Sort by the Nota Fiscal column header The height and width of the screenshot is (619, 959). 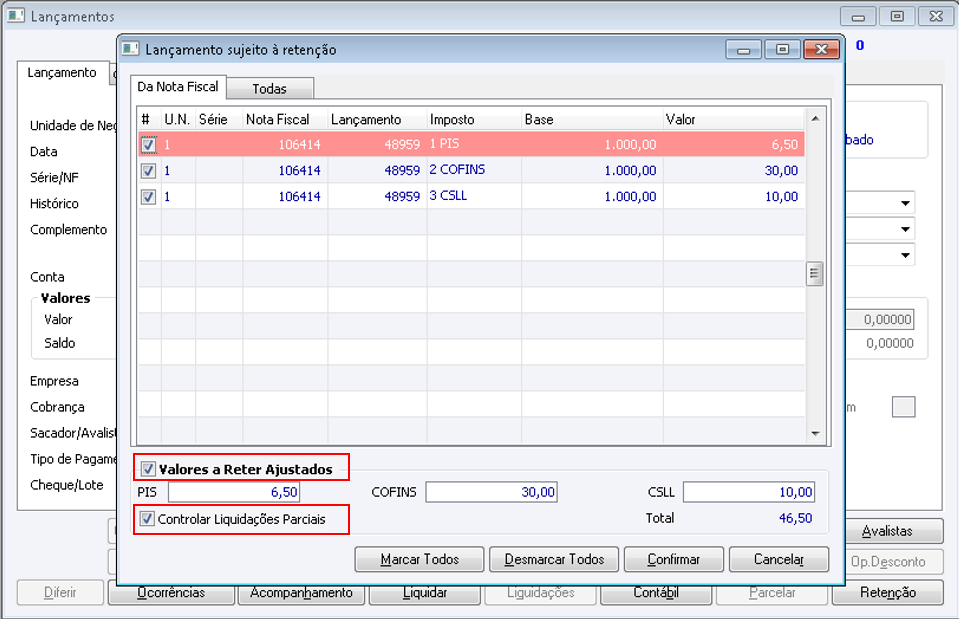285,120
